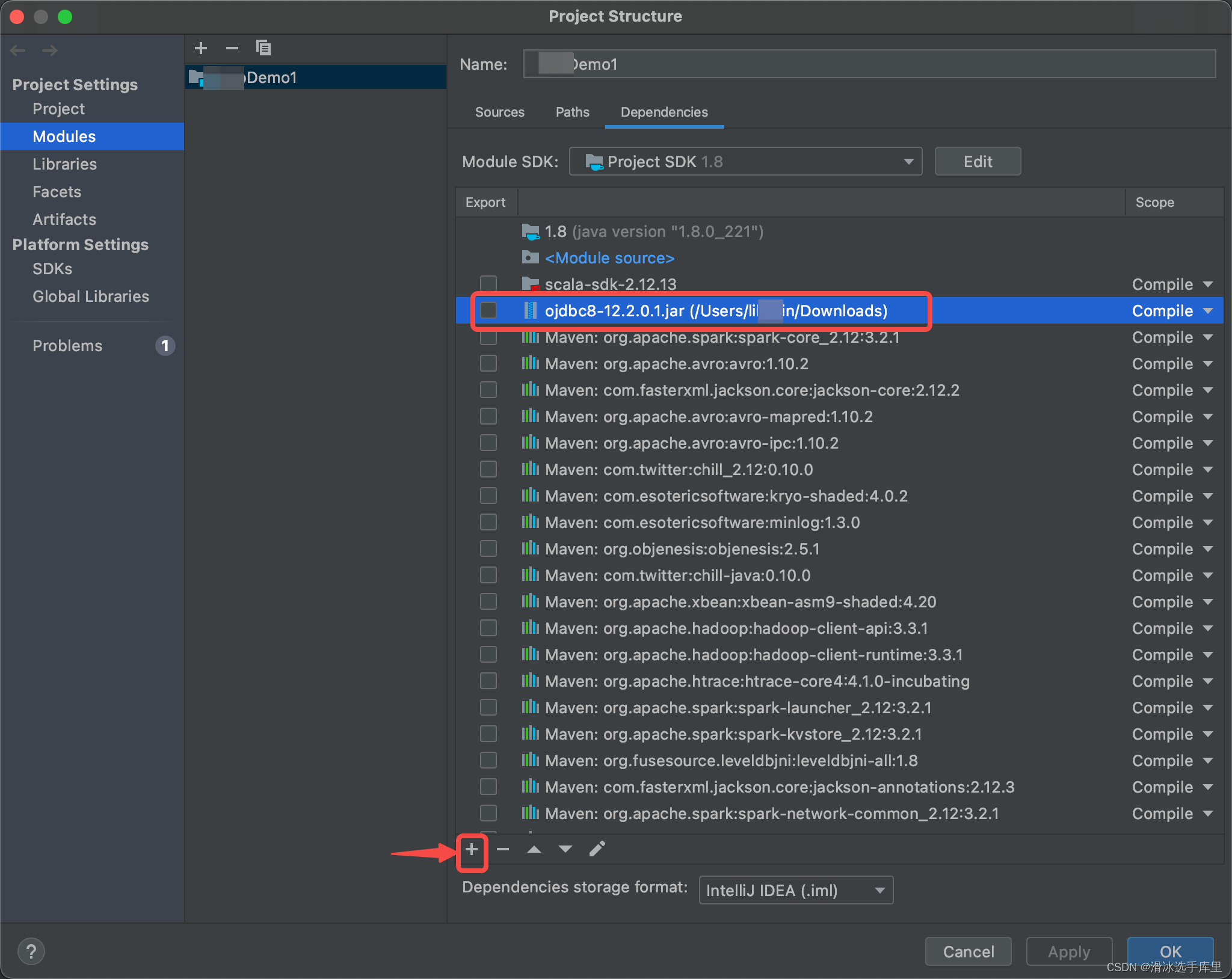Edit the selected dependency via pencil icon
1232x979 pixels.
coord(597,849)
